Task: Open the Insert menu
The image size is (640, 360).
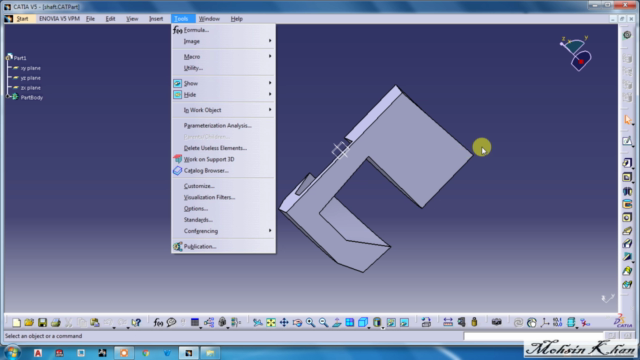Action: pos(156,19)
